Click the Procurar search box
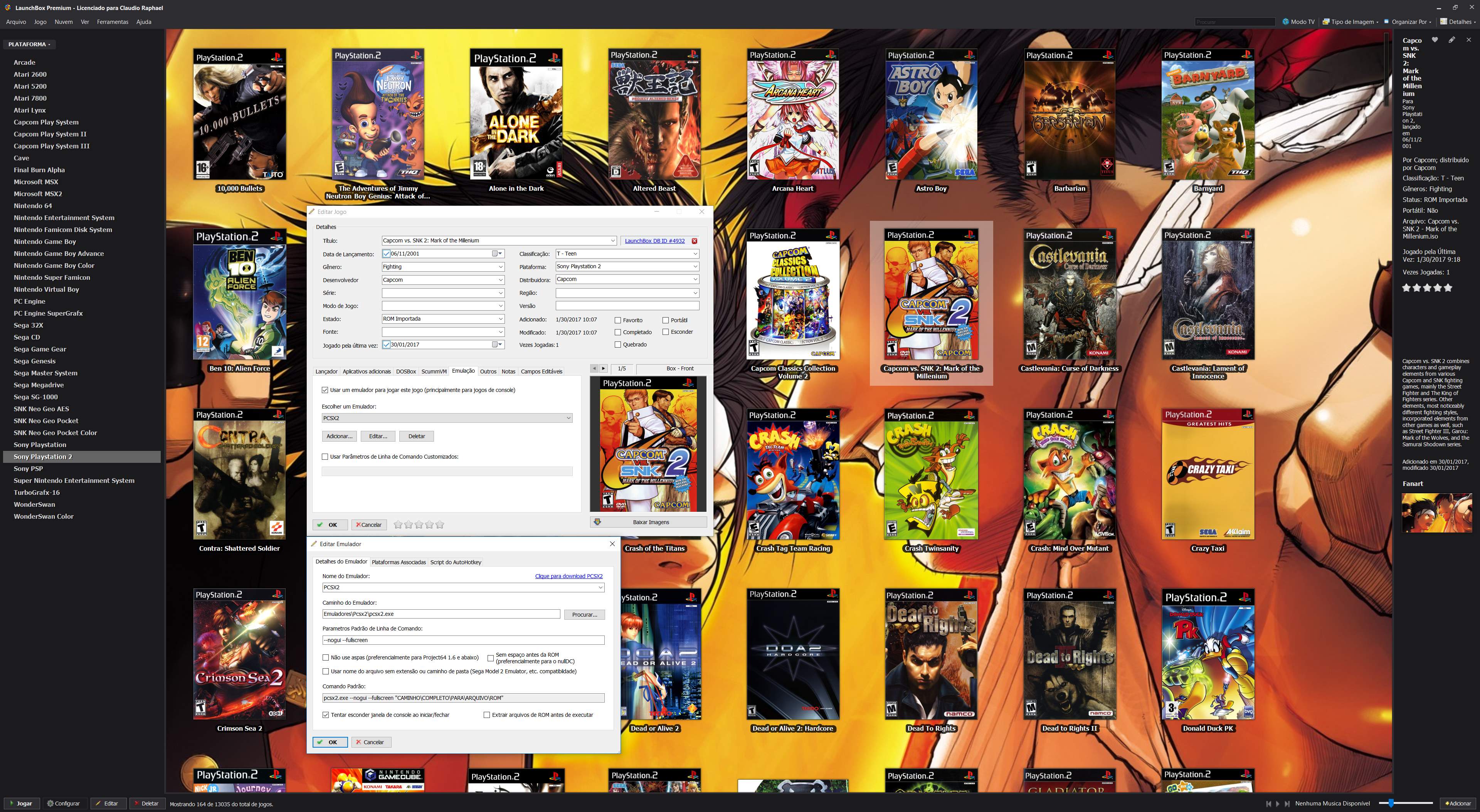 click(x=1234, y=22)
